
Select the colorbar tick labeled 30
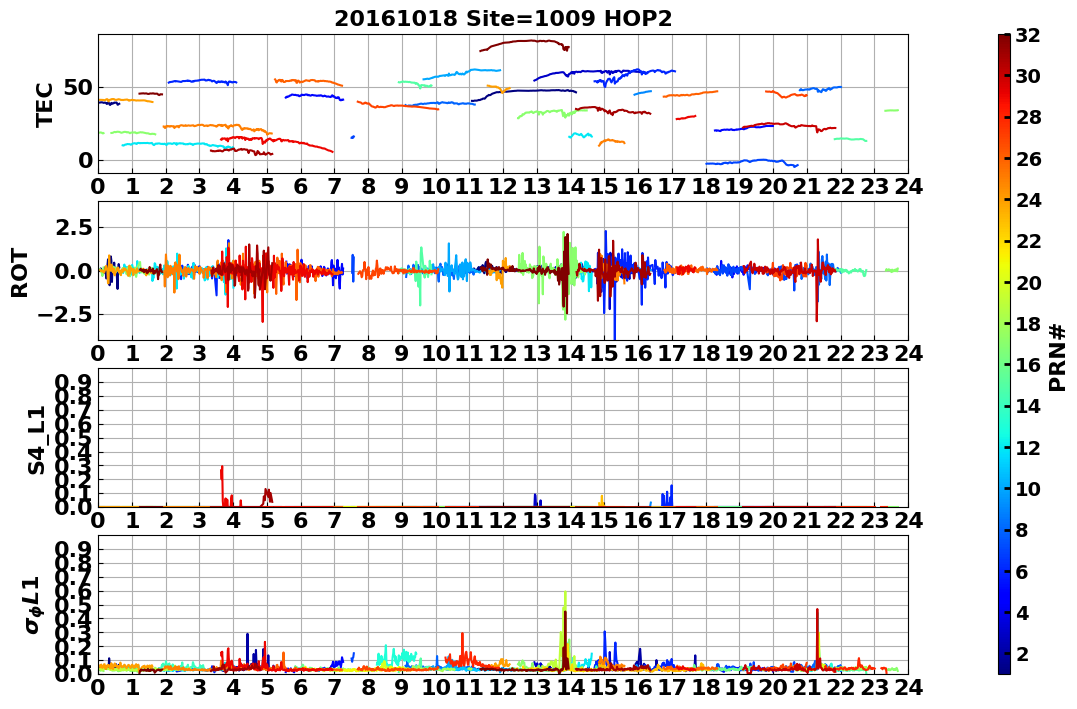coord(1028,76)
